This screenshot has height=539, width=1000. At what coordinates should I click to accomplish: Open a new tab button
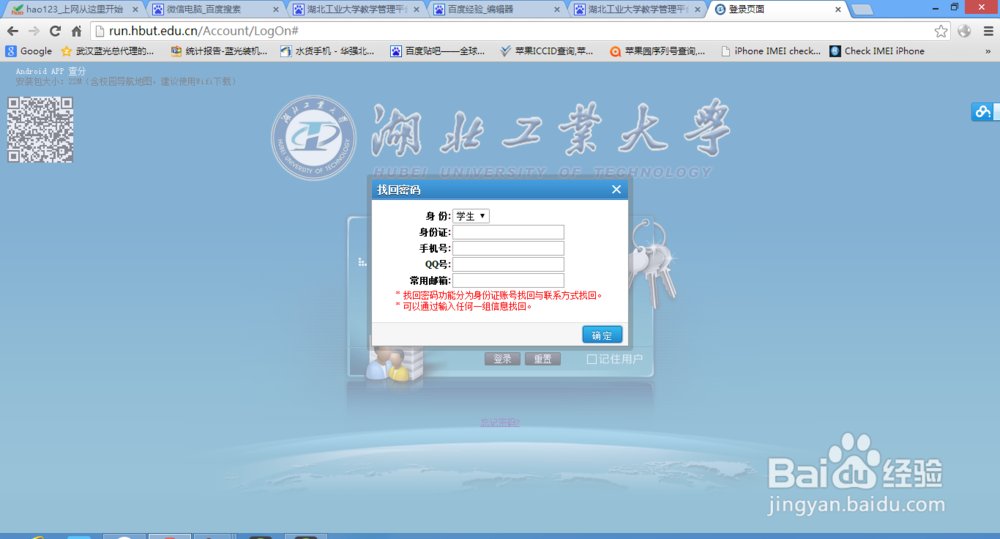click(x=862, y=10)
